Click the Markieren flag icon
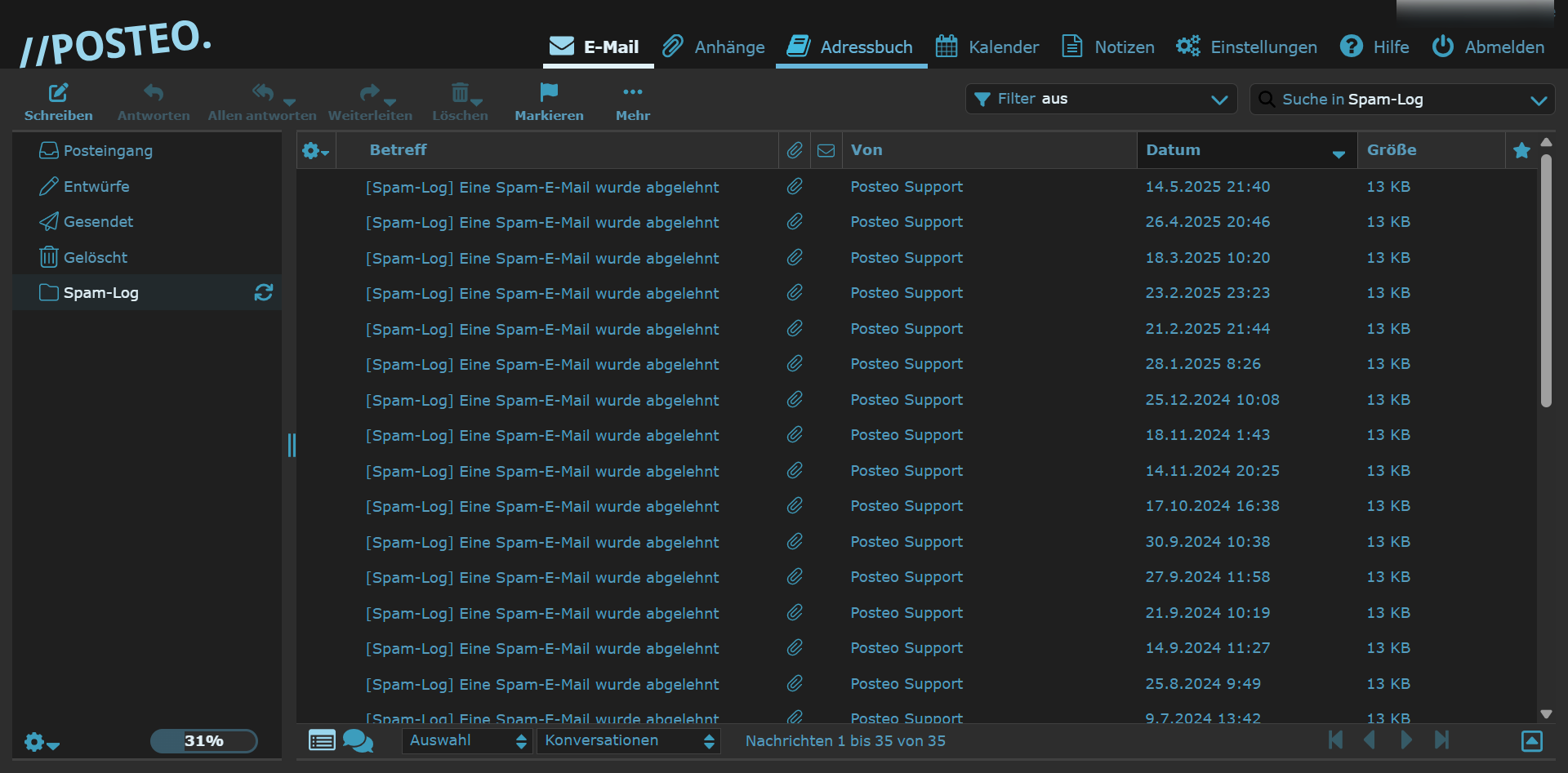The image size is (1568, 773). (549, 92)
